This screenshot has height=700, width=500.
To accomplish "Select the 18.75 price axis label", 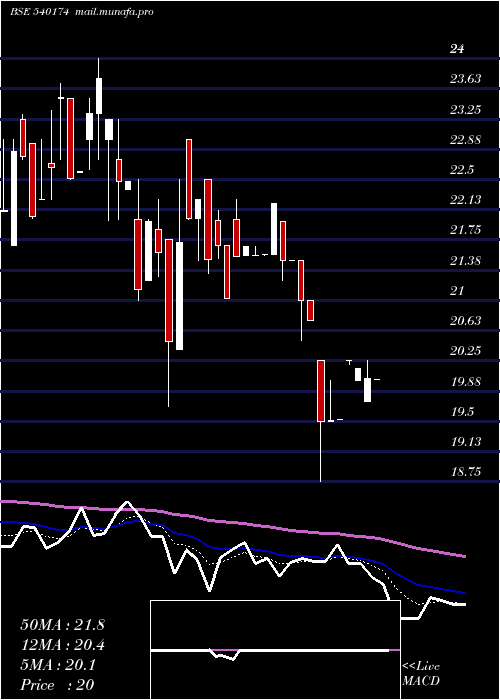I will (465, 472).
